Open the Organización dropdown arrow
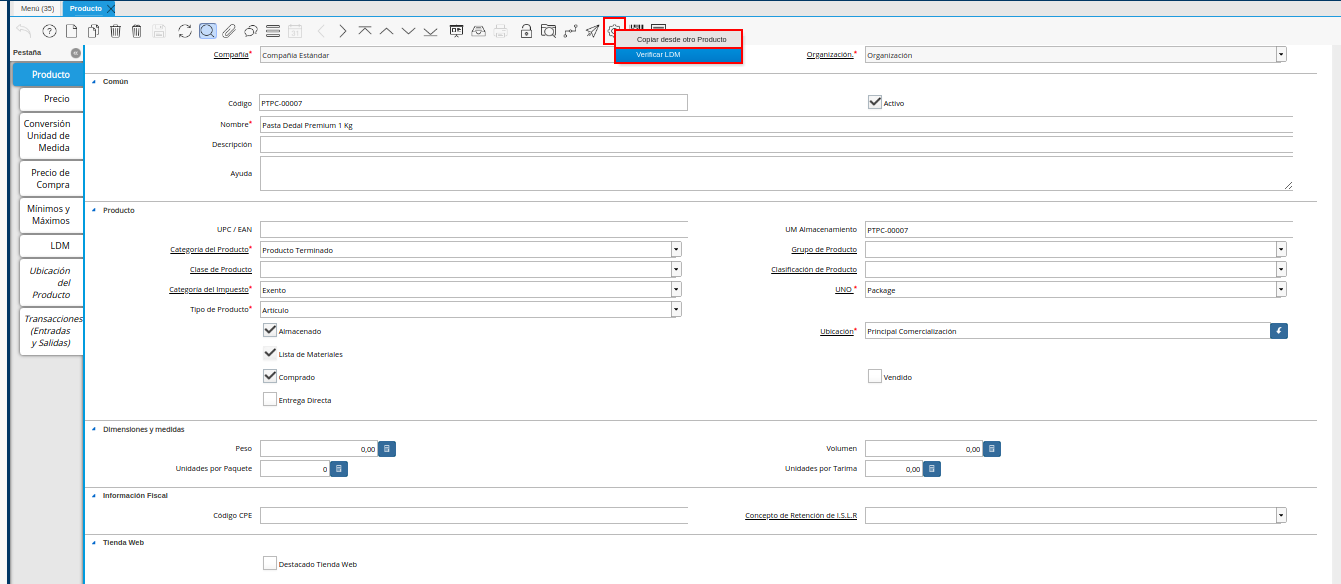Image resolution: width=1341 pixels, height=584 pixels. pos(1281,55)
